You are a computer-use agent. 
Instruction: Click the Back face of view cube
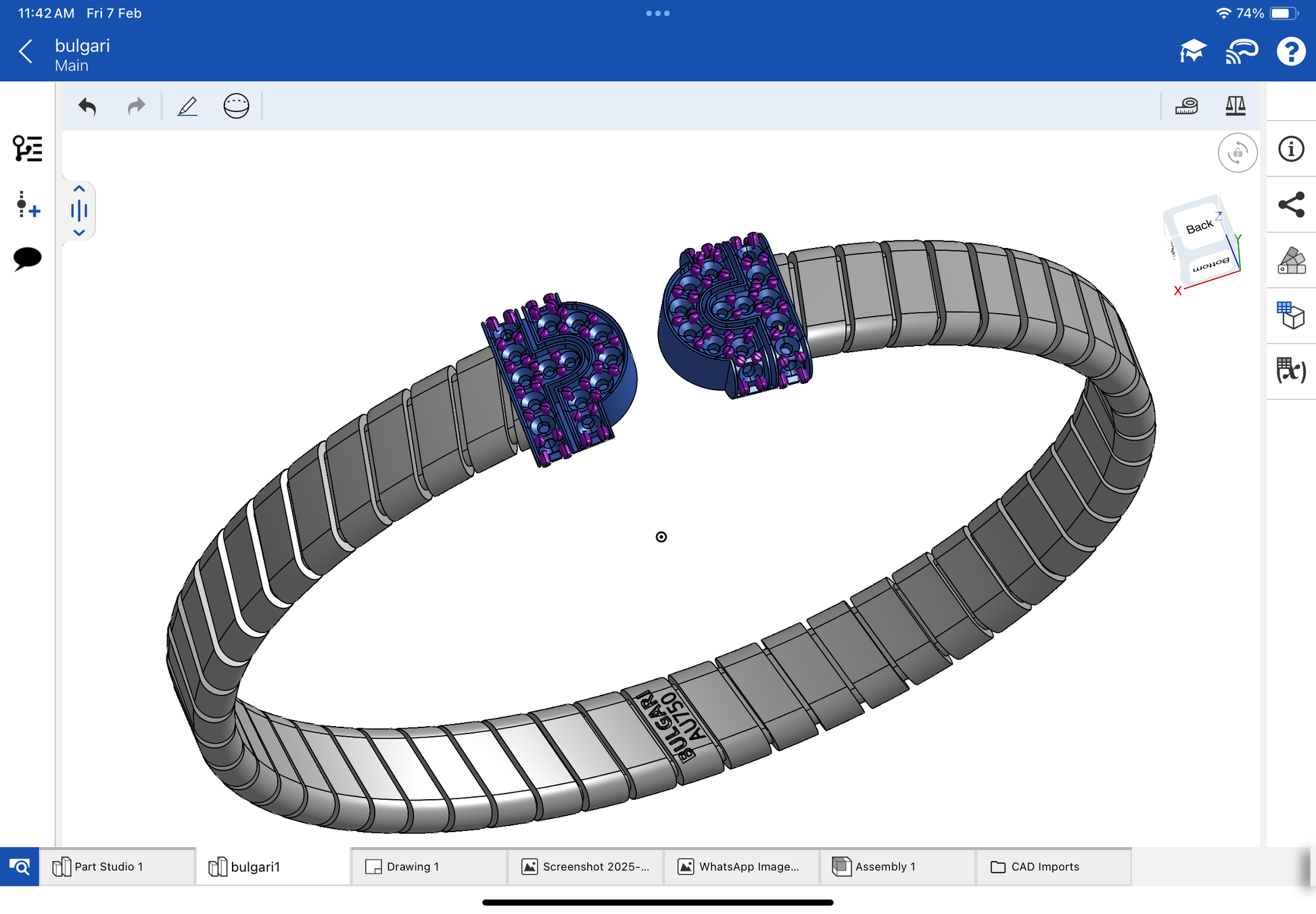(1199, 227)
